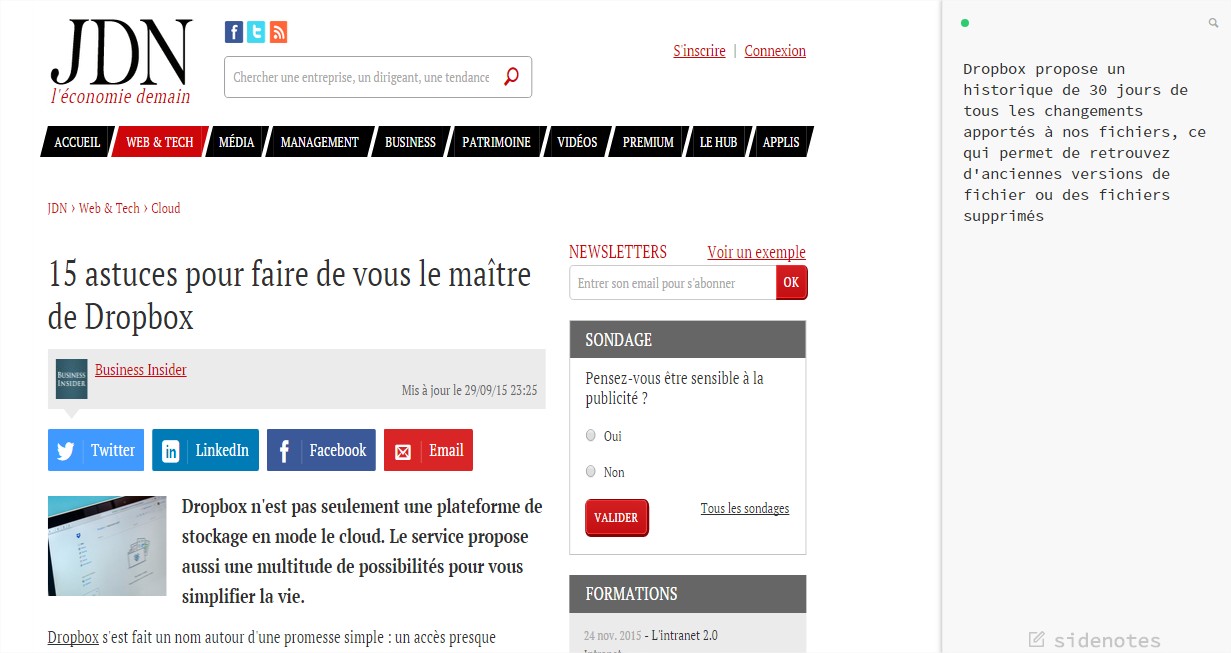
Task: Click the Business Insider author logo
Action: pos(71,379)
